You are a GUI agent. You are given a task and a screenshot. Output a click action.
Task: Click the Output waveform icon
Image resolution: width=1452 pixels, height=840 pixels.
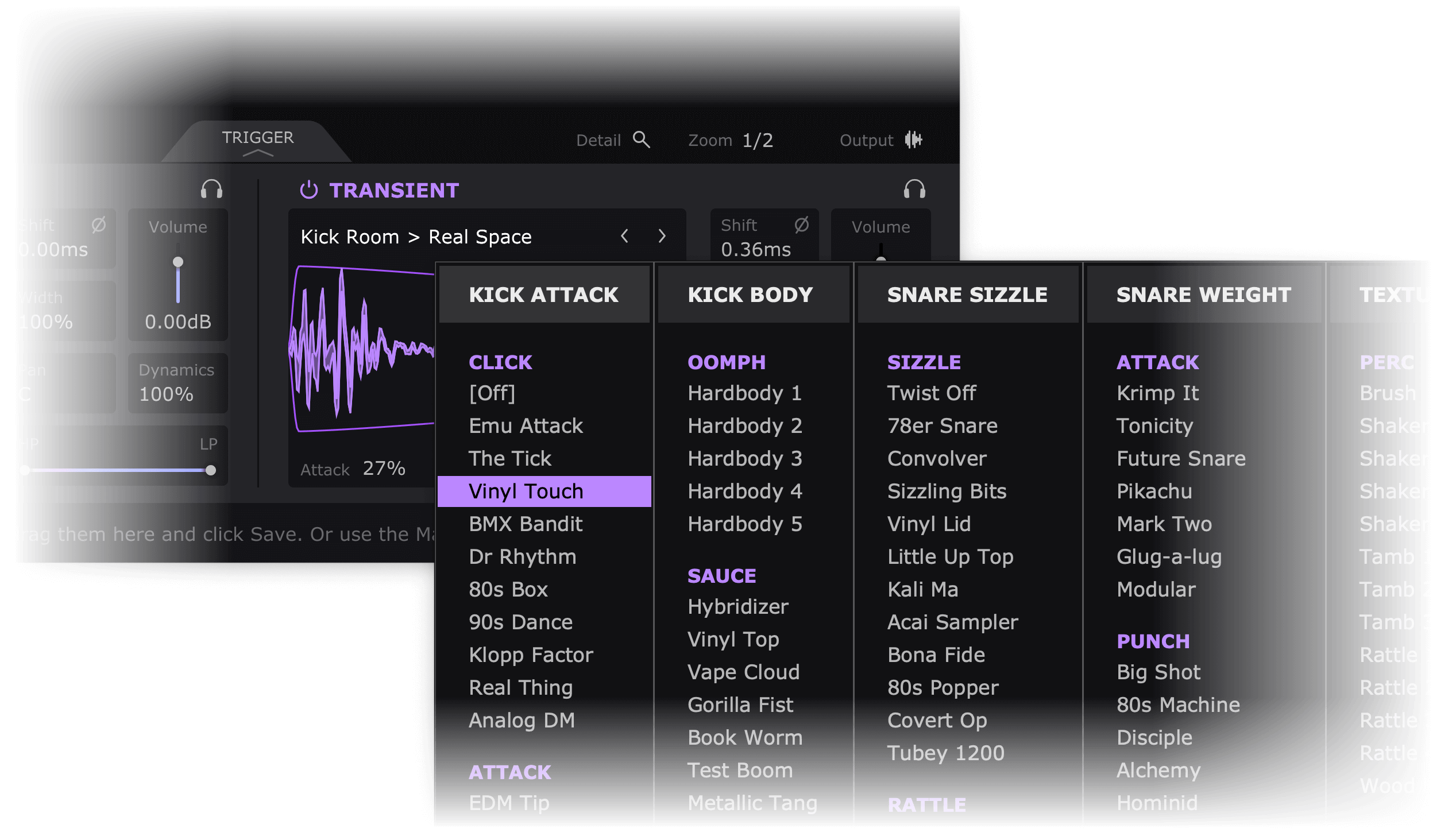913,140
